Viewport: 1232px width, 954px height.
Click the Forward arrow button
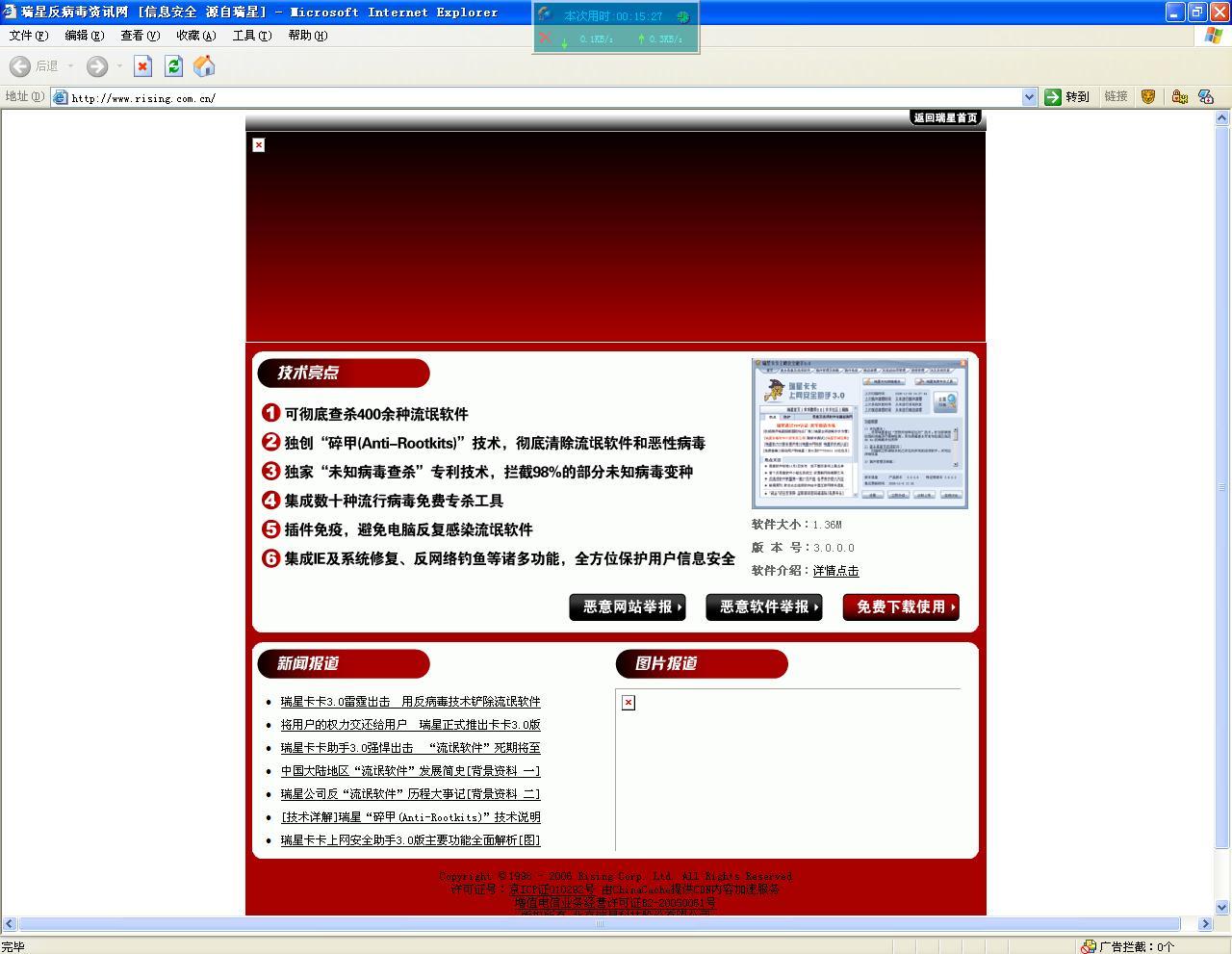click(96, 66)
